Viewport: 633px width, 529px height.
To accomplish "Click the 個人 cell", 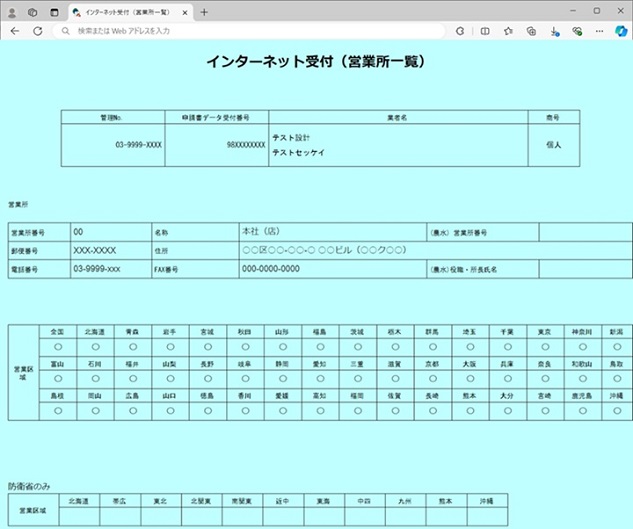I will tap(553, 145).
